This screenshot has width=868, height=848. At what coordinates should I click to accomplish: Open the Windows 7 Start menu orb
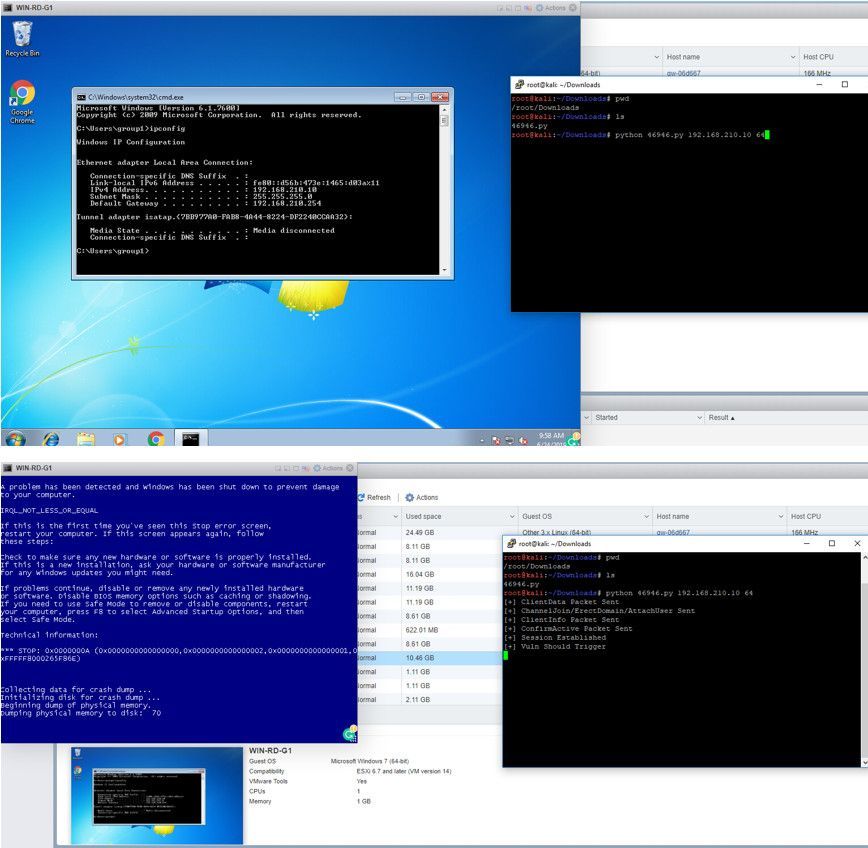tap(15, 439)
